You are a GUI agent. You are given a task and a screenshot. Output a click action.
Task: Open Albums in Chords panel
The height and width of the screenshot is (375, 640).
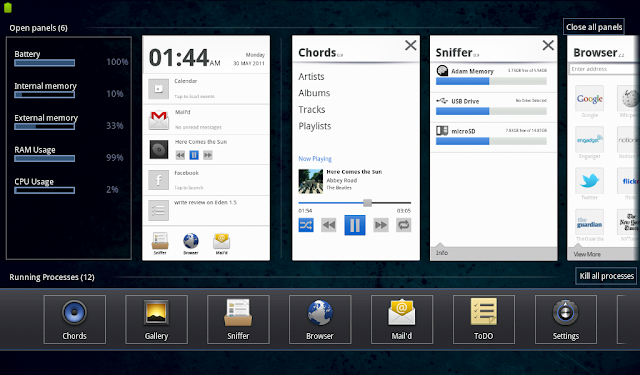pos(314,93)
